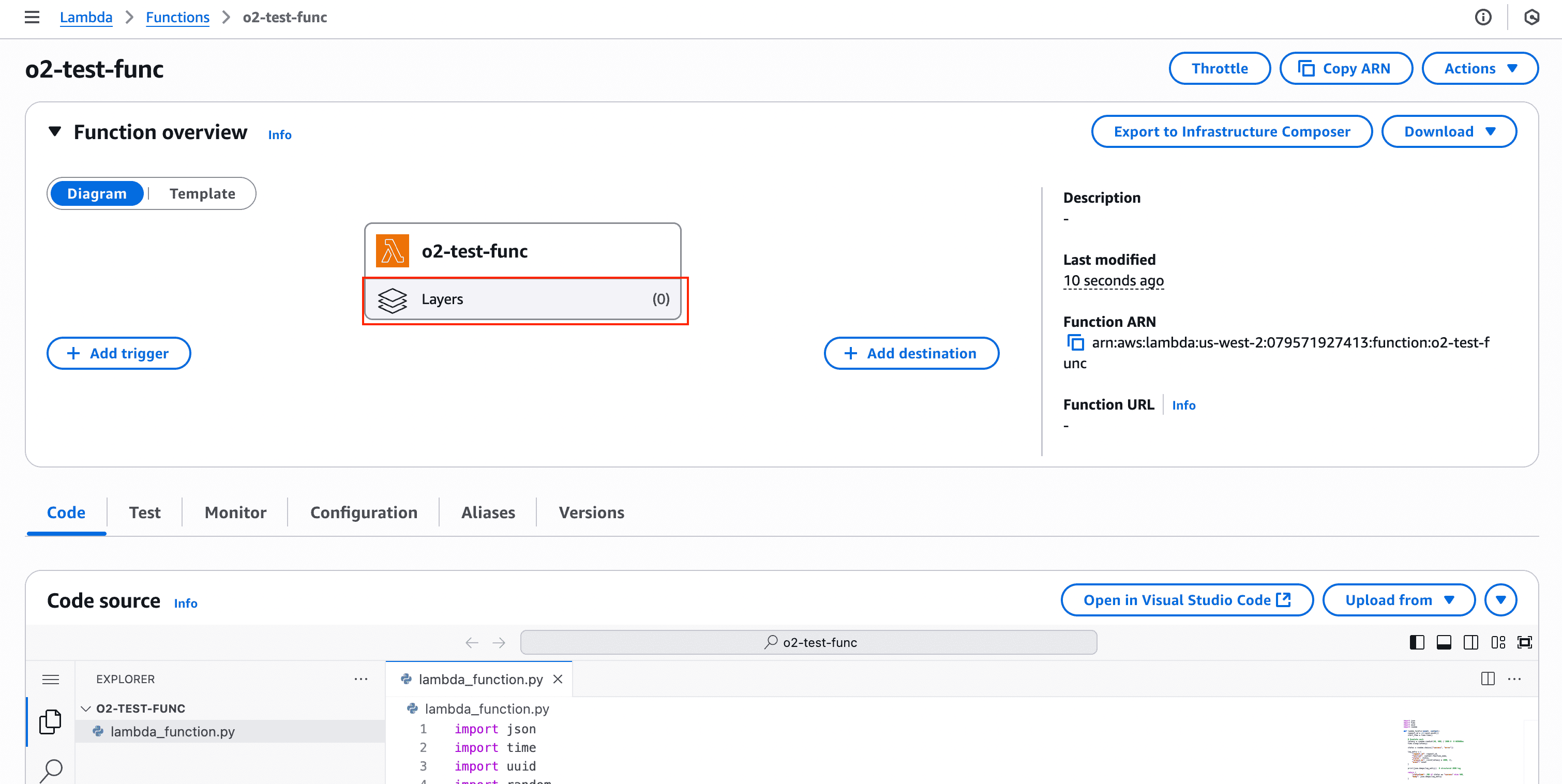Copy the function ARN using the copy icon
The height and width of the screenshot is (784, 1562).
1076,342
